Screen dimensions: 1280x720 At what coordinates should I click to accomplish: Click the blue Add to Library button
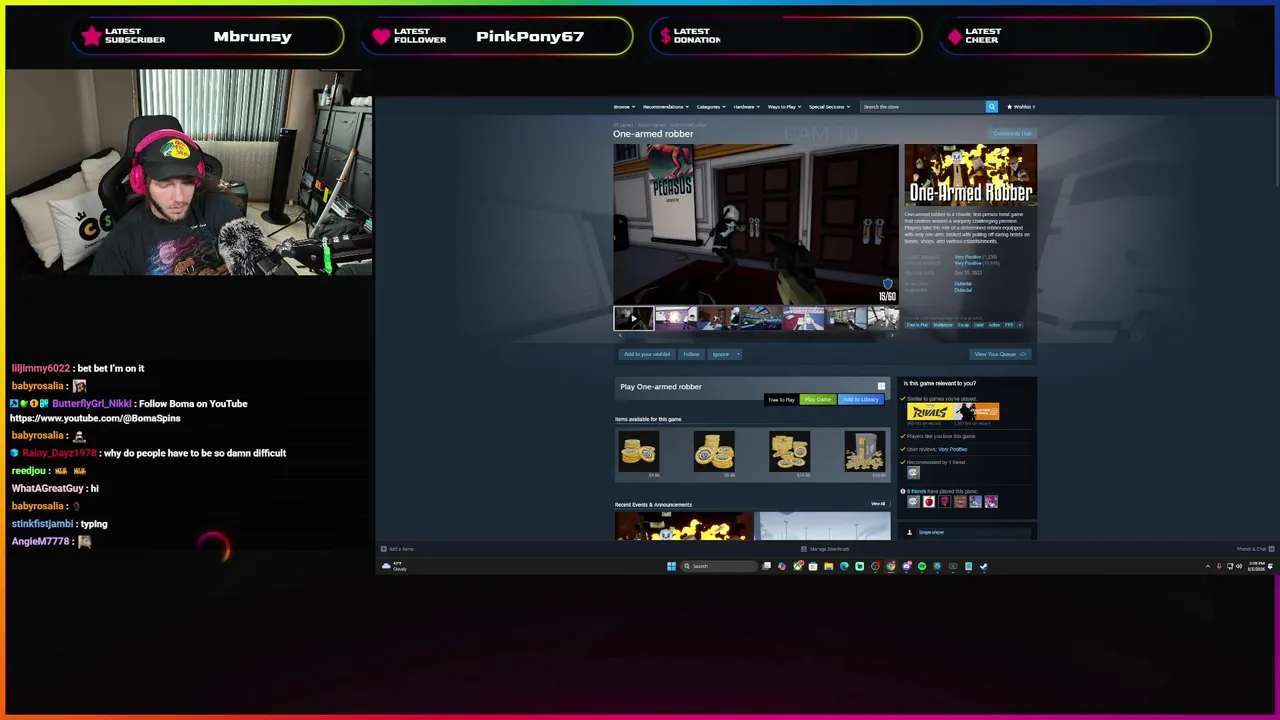(860, 399)
